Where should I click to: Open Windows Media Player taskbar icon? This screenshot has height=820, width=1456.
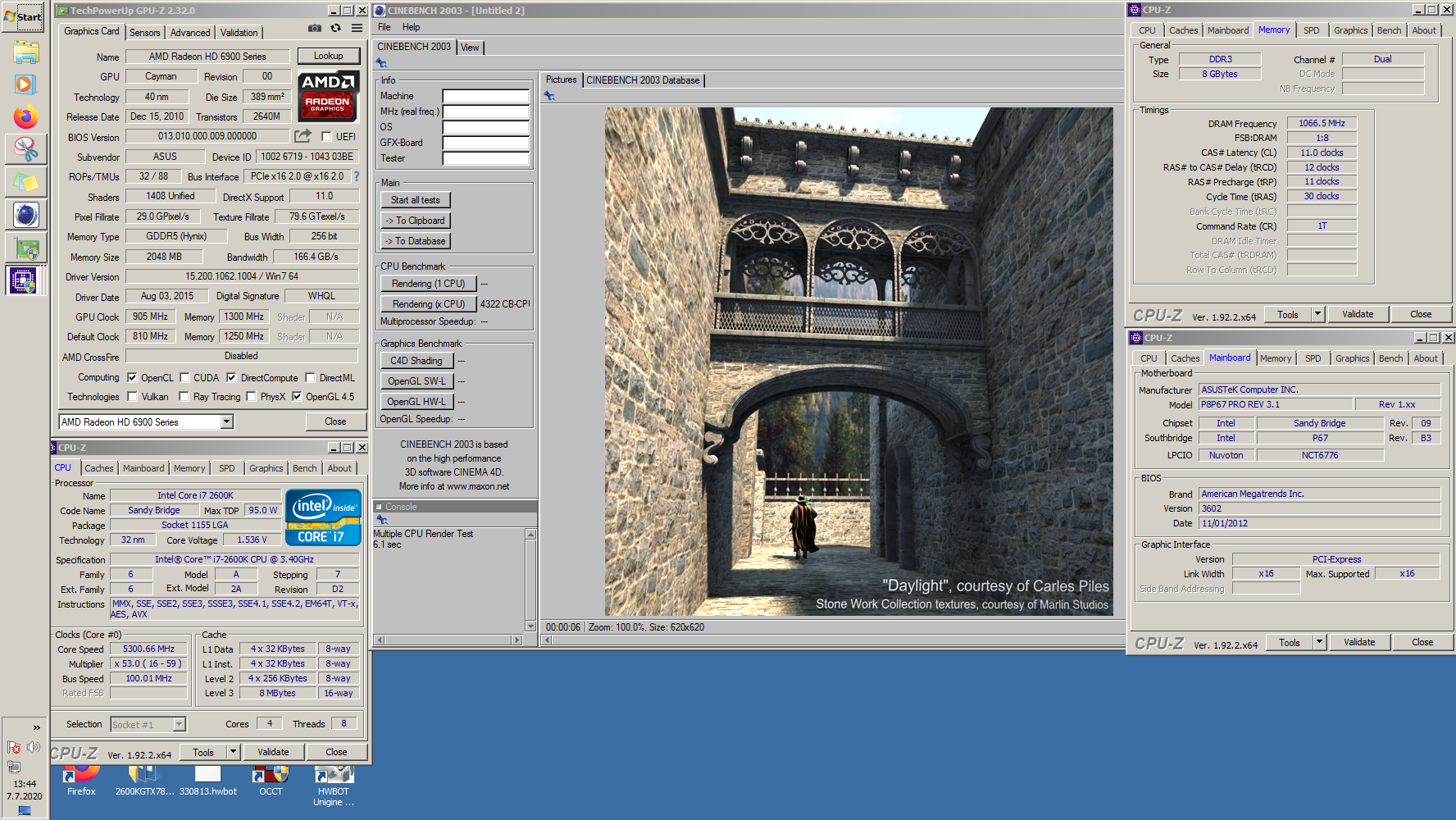pyautogui.click(x=25, y=84)
